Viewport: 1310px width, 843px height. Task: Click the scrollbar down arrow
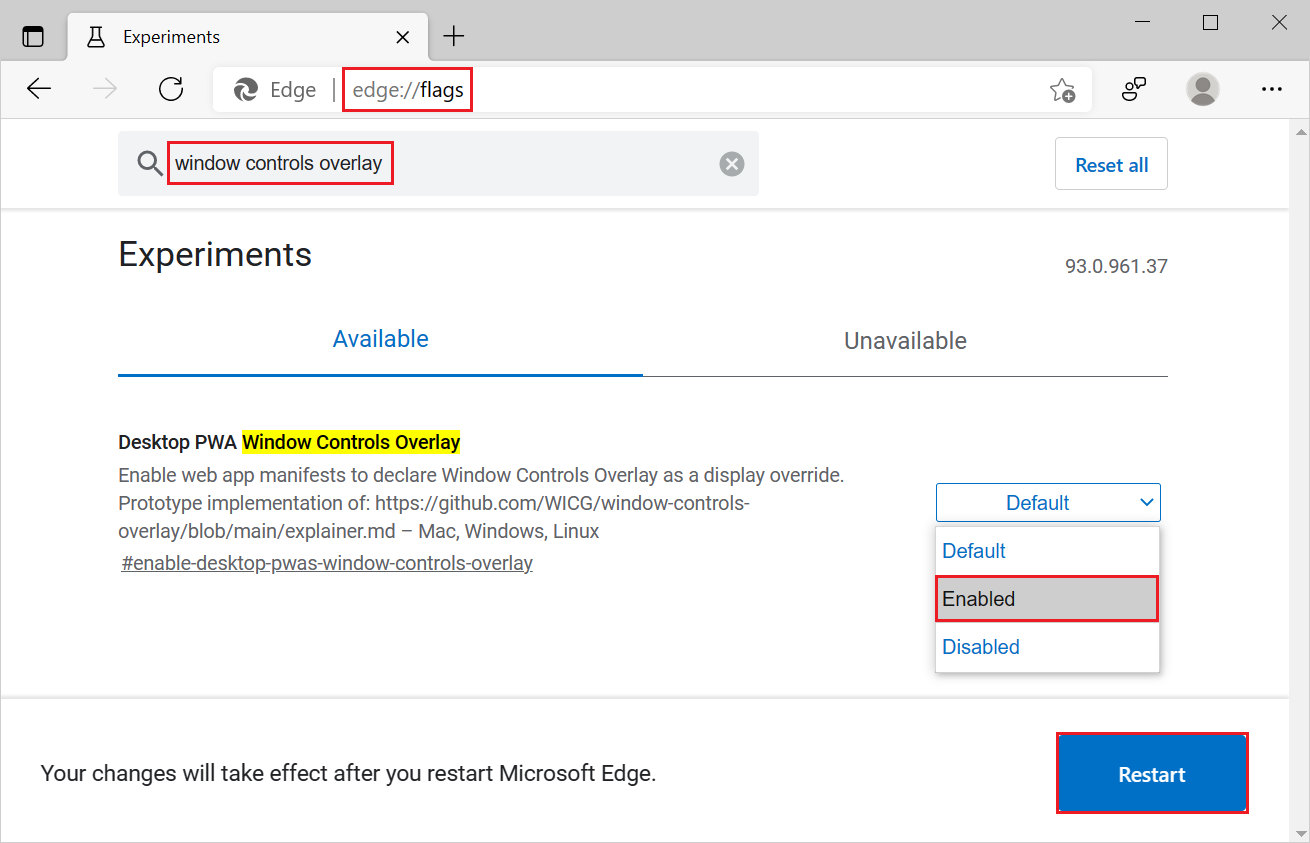(x=1301, y=833)
